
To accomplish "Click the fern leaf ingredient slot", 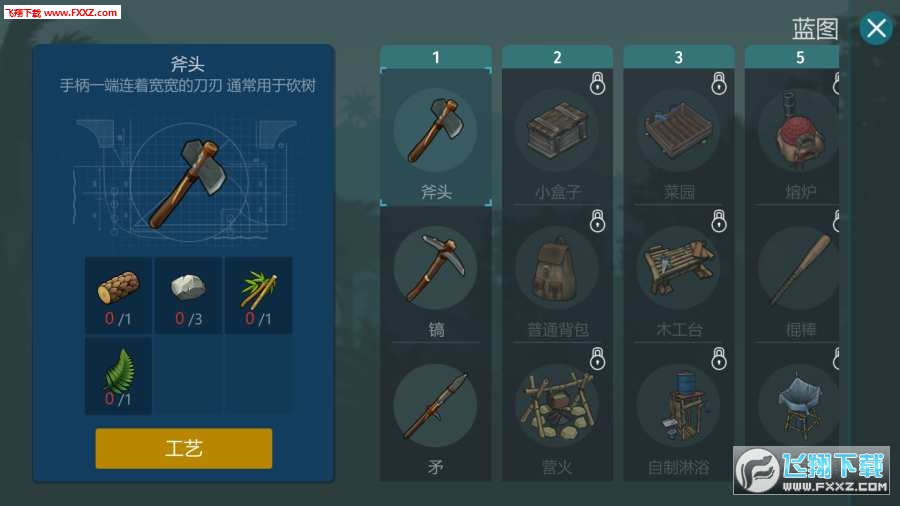I will [x=118, y=376].
